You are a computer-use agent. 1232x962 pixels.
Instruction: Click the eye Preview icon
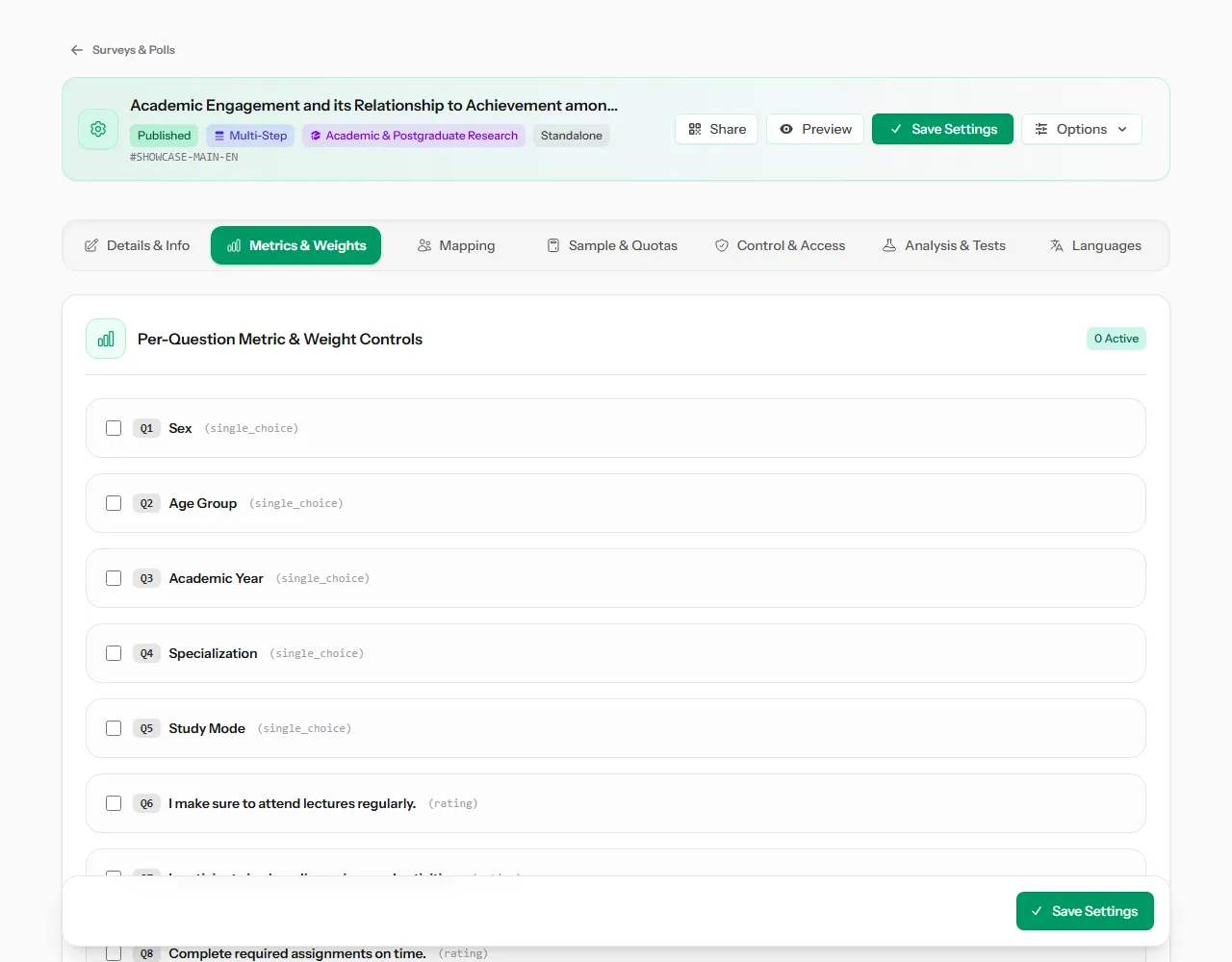point(786,129)
